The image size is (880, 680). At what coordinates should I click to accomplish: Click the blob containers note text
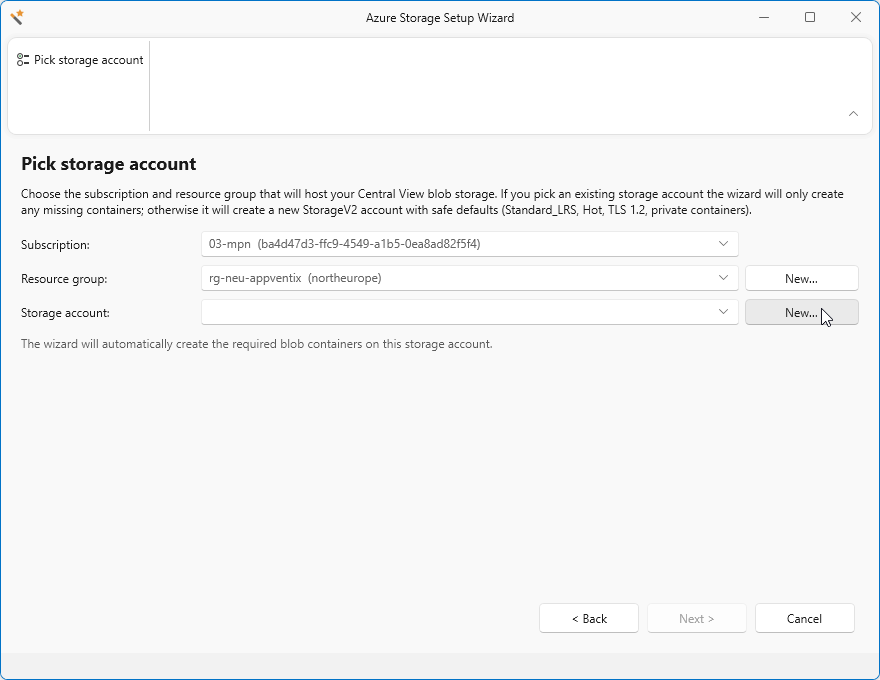click(256, 344)
